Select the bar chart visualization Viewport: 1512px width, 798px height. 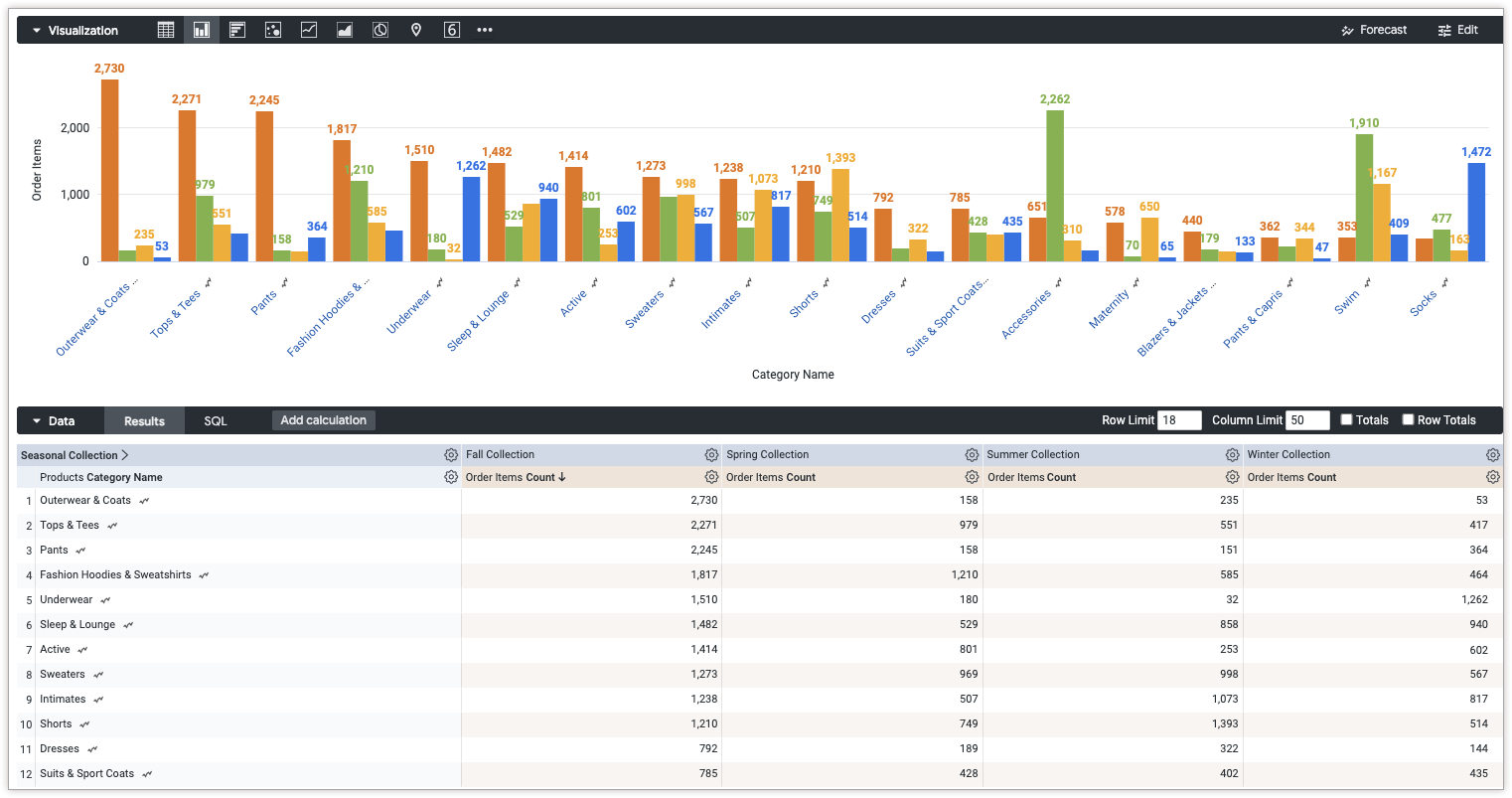click(236, 29)
